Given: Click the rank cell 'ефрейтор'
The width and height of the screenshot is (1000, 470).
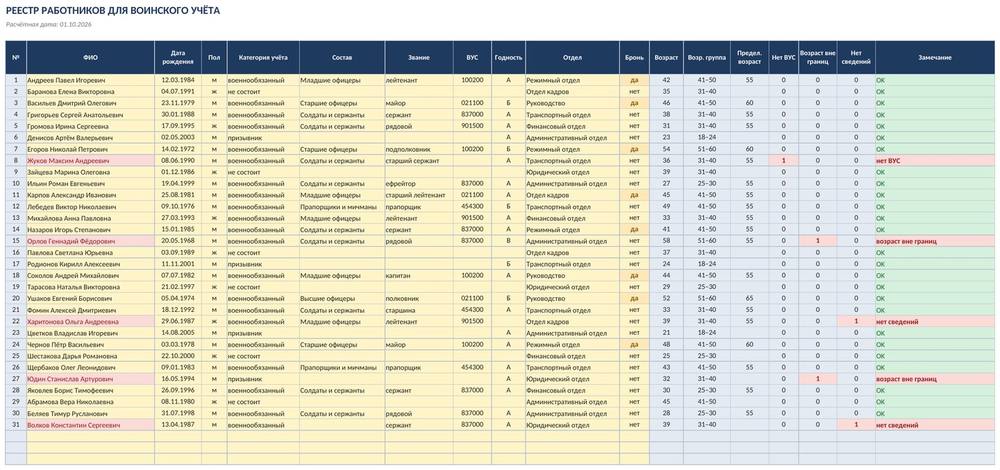Looking at the screenshot, I should tap(419, 184).
